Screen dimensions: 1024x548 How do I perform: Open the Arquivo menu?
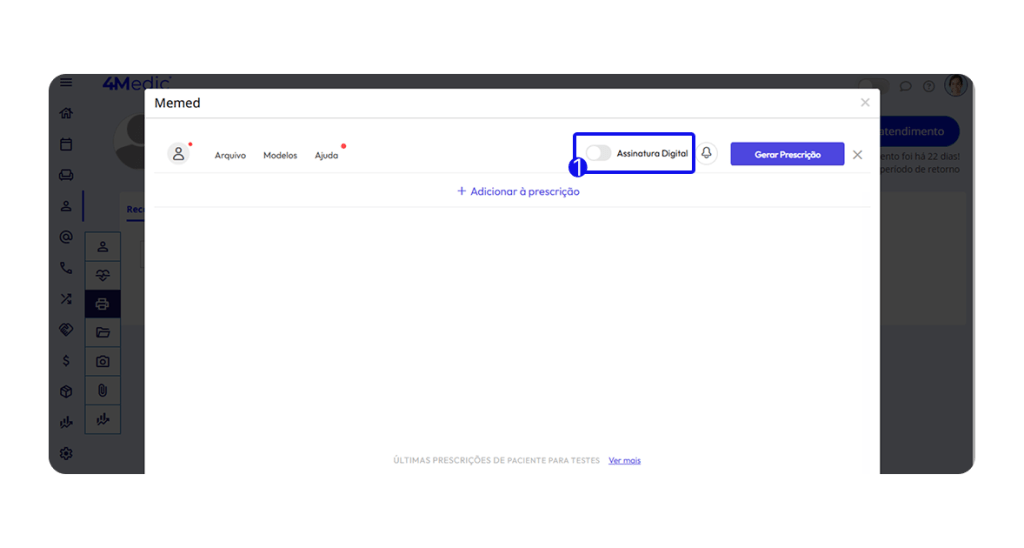[230, 155]
